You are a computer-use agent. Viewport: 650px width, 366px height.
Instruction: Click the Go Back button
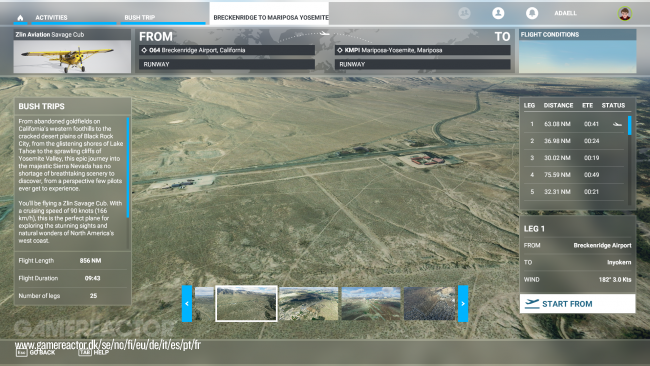[x=35, y=352]
